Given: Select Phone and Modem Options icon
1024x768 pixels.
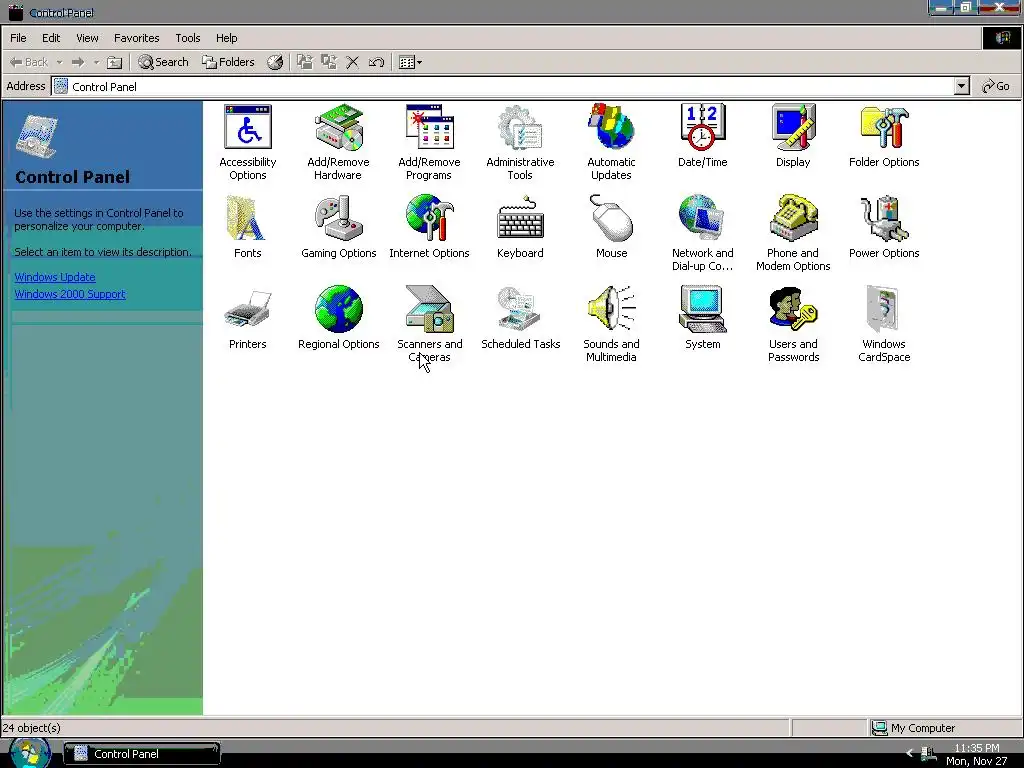Looking at the screenshot, I should (x=793, y=219).
